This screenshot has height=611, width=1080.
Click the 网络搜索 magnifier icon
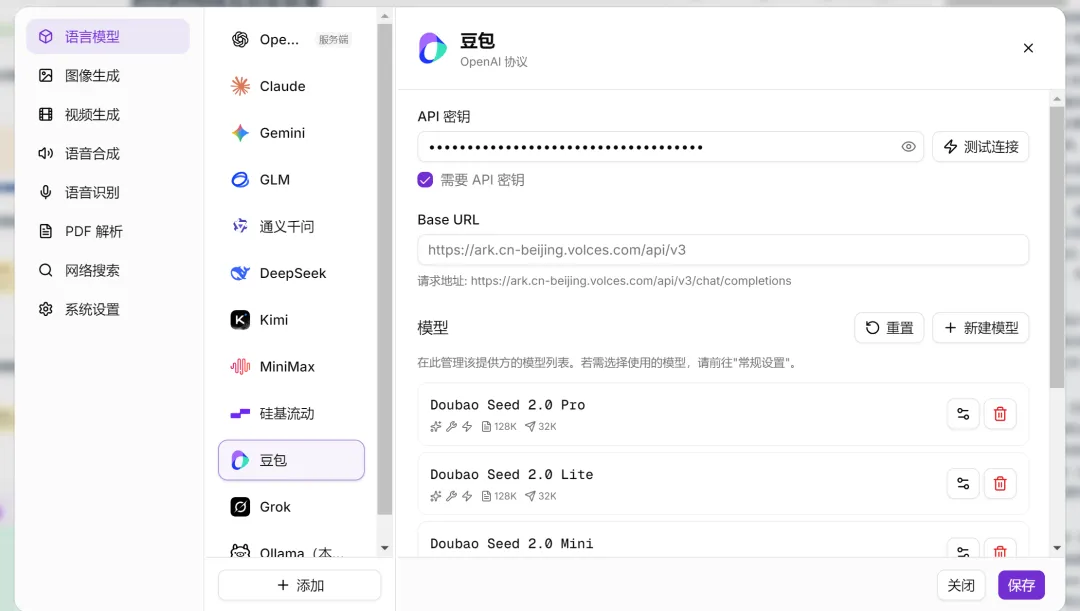click(x=45, y=270)
